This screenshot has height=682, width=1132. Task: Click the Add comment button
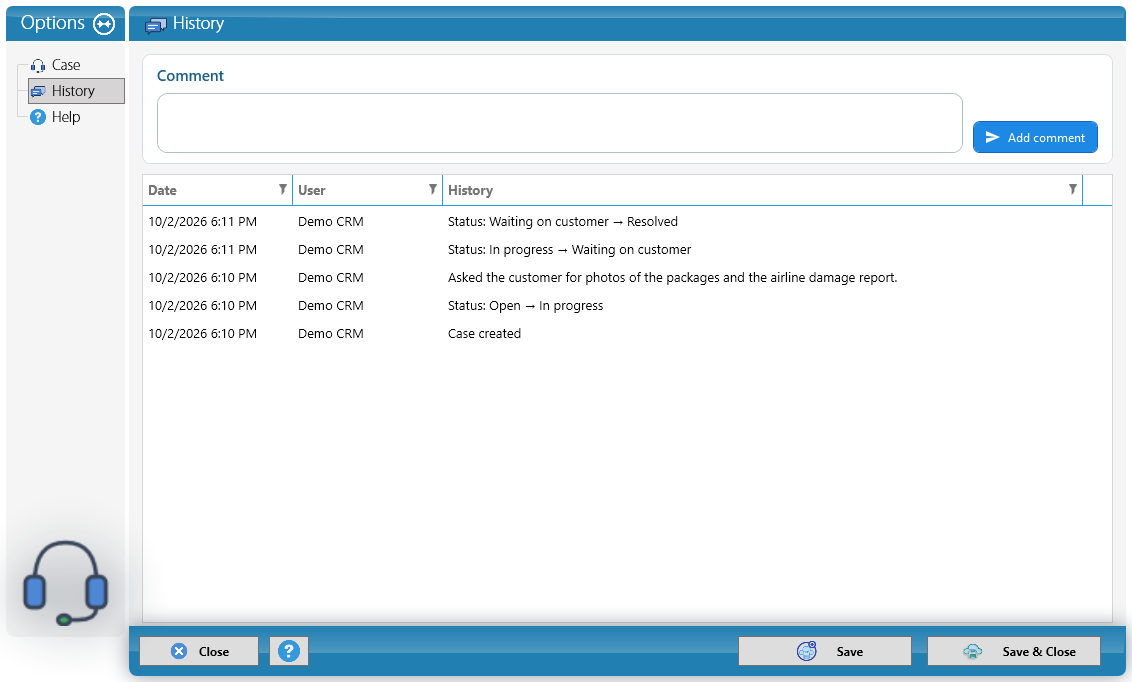click(x=1035, y=137)
